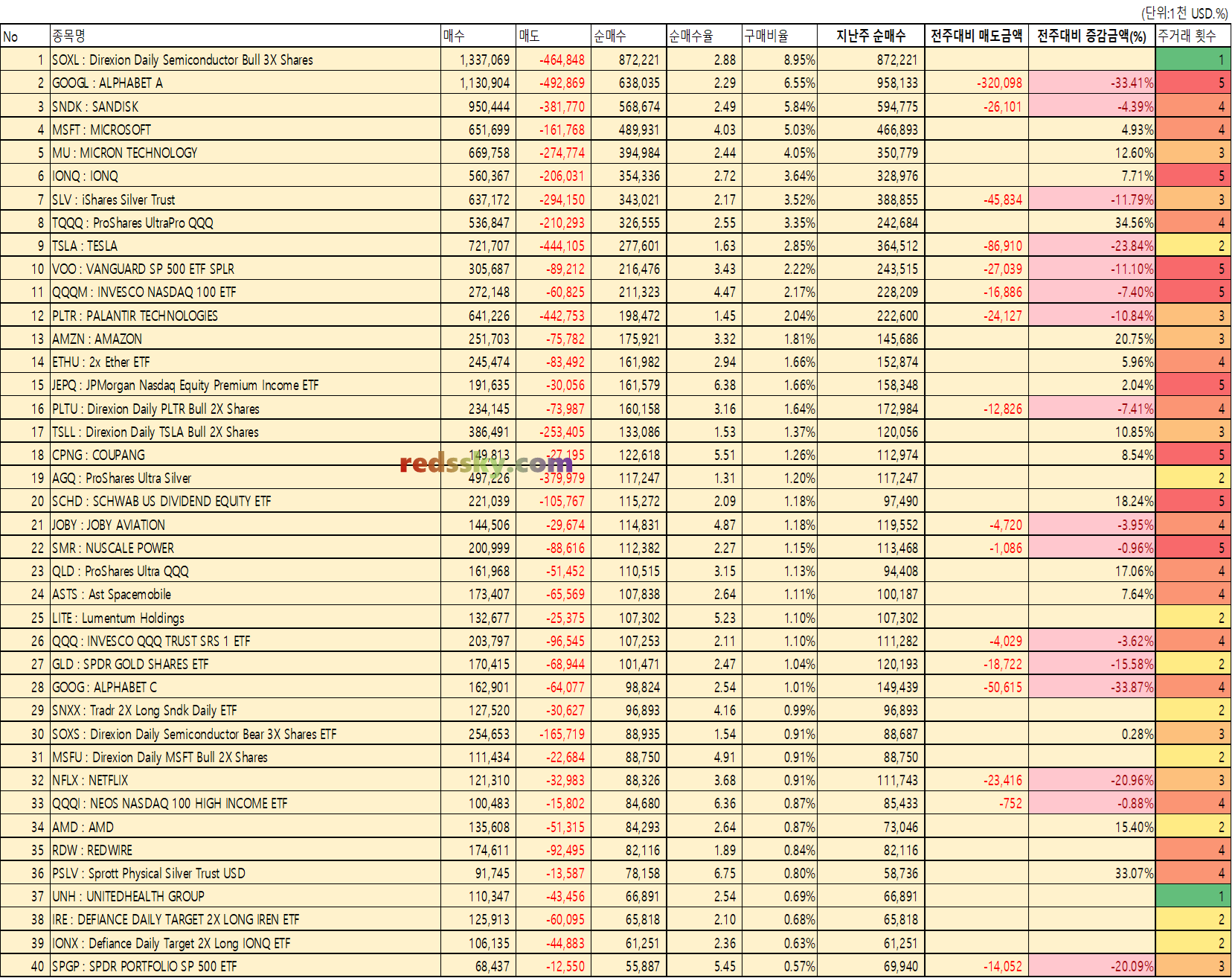Click the (단위:1천 USD.%) unit label
The width and height of the screenshot is (1232, 978).
[1184, 13]
